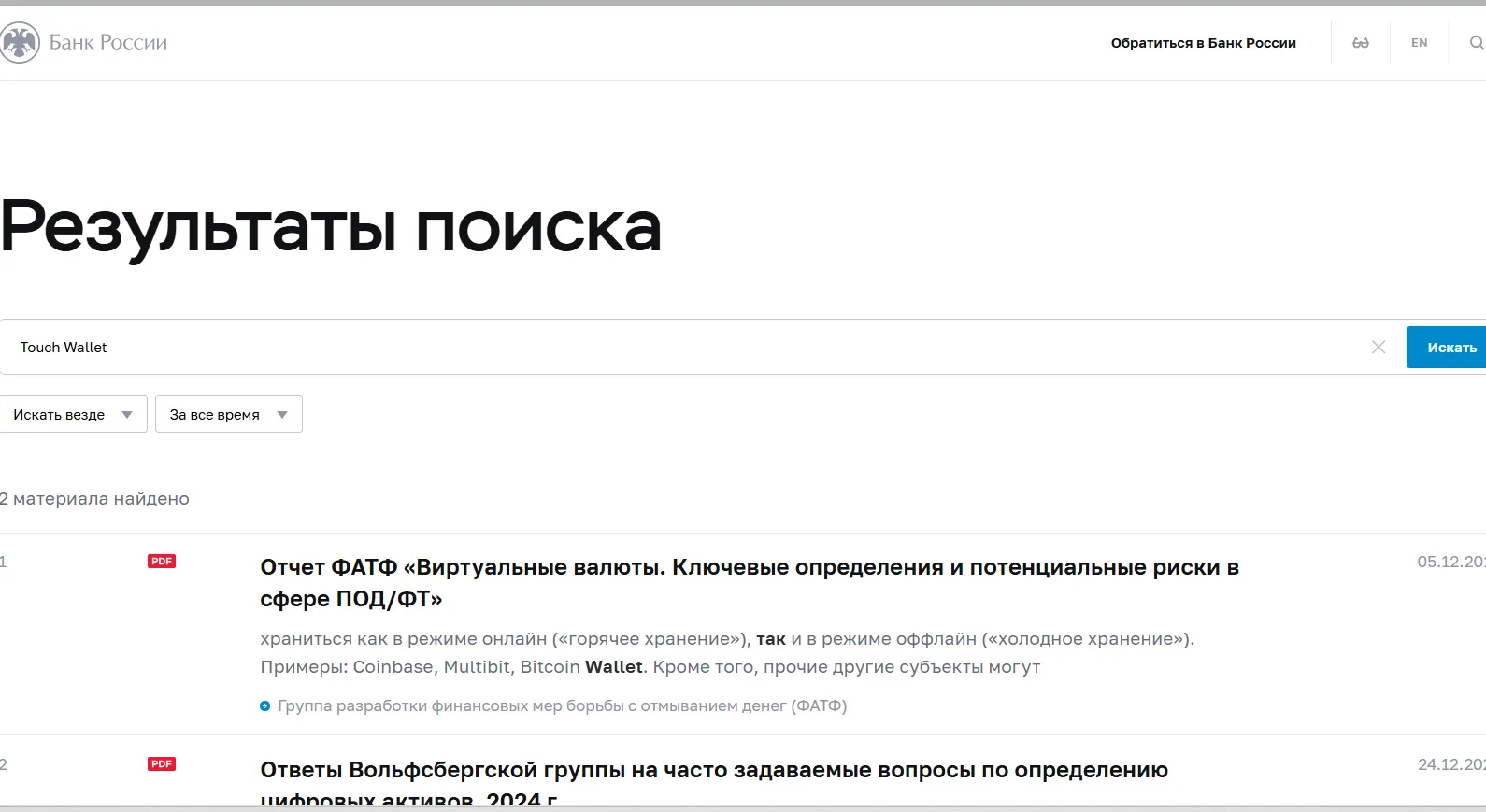The width and height of the screenshot is (1486, 812).
Task: Open site search magnifier icon
Action: tap(1477, 43)
